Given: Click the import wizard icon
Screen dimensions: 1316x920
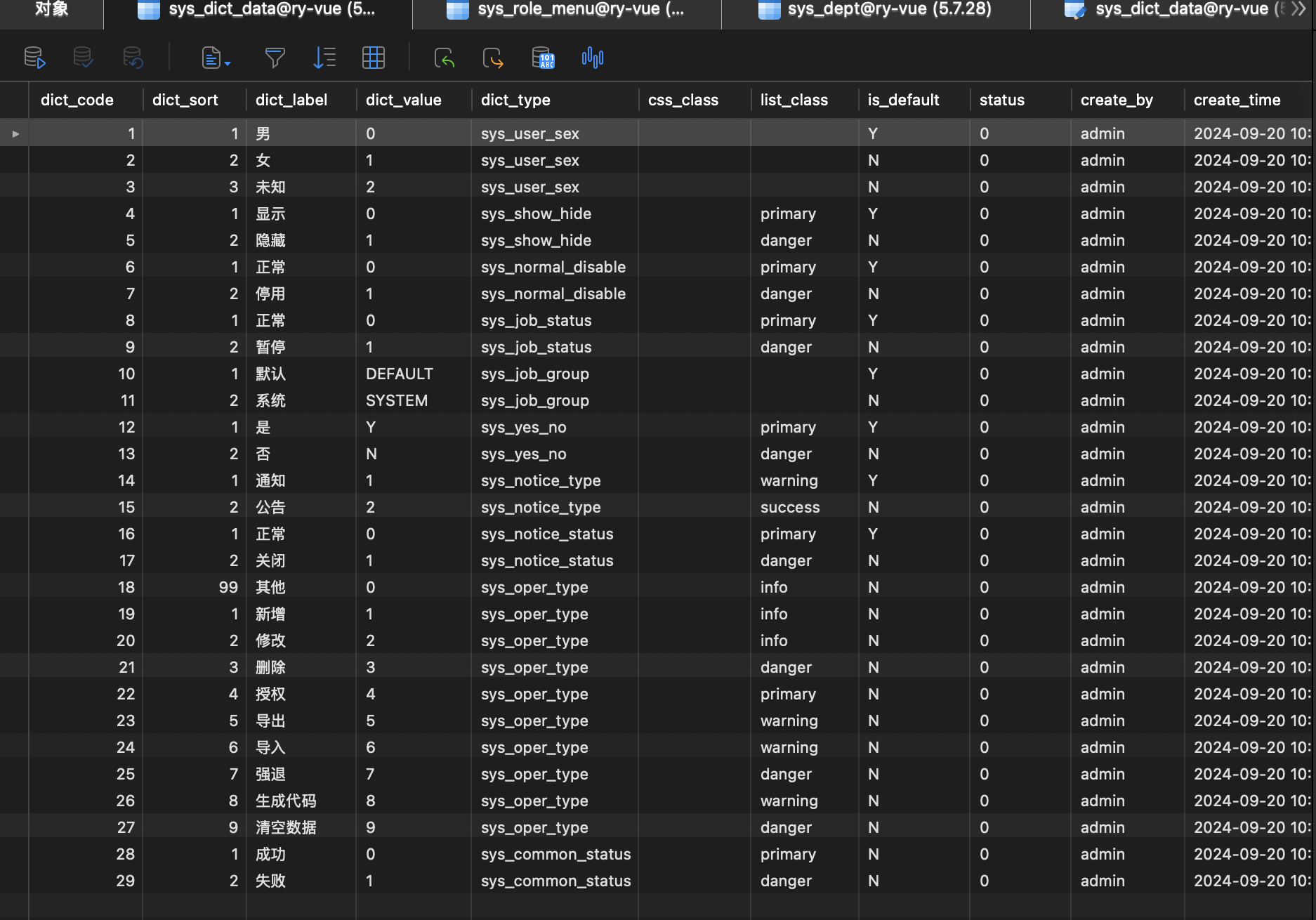Looking at the screenshot, I should 445,58.
